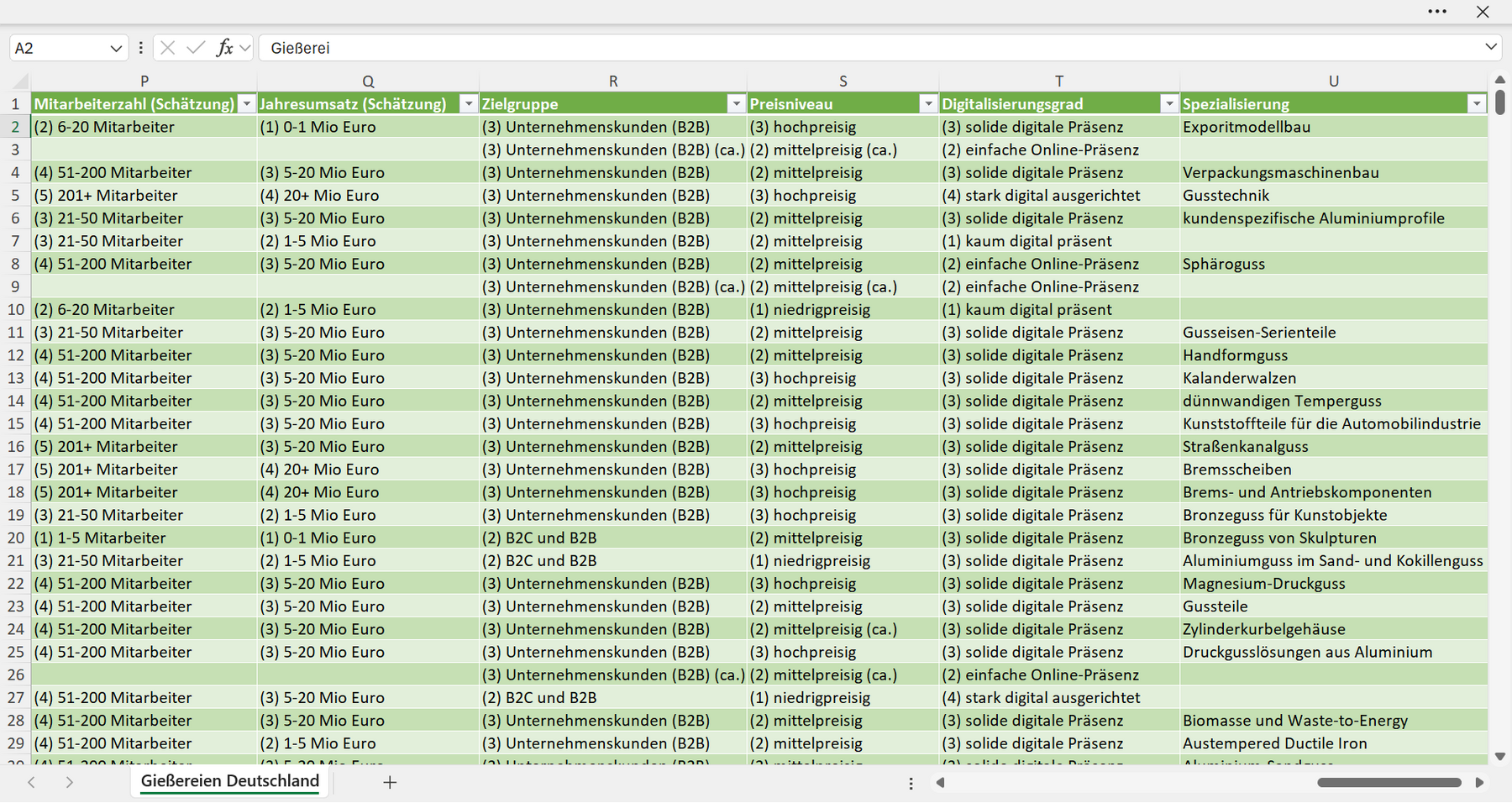Open the three-dots more options menu
Image resolution: width=1512 pixels, height=803 pixels.
coord(1437,12)
